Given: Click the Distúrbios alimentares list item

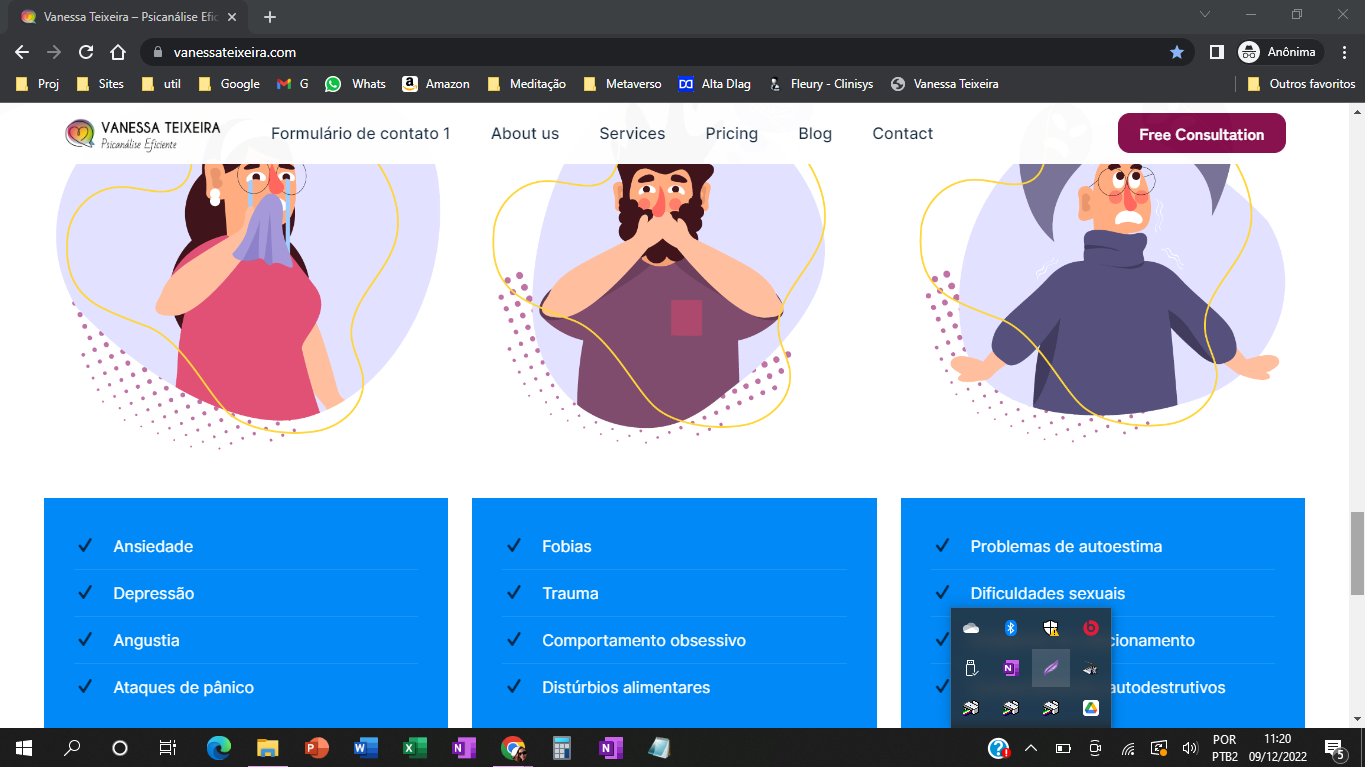Looking at the screenshot, I should pyautogui.click(x=626, y=687).
